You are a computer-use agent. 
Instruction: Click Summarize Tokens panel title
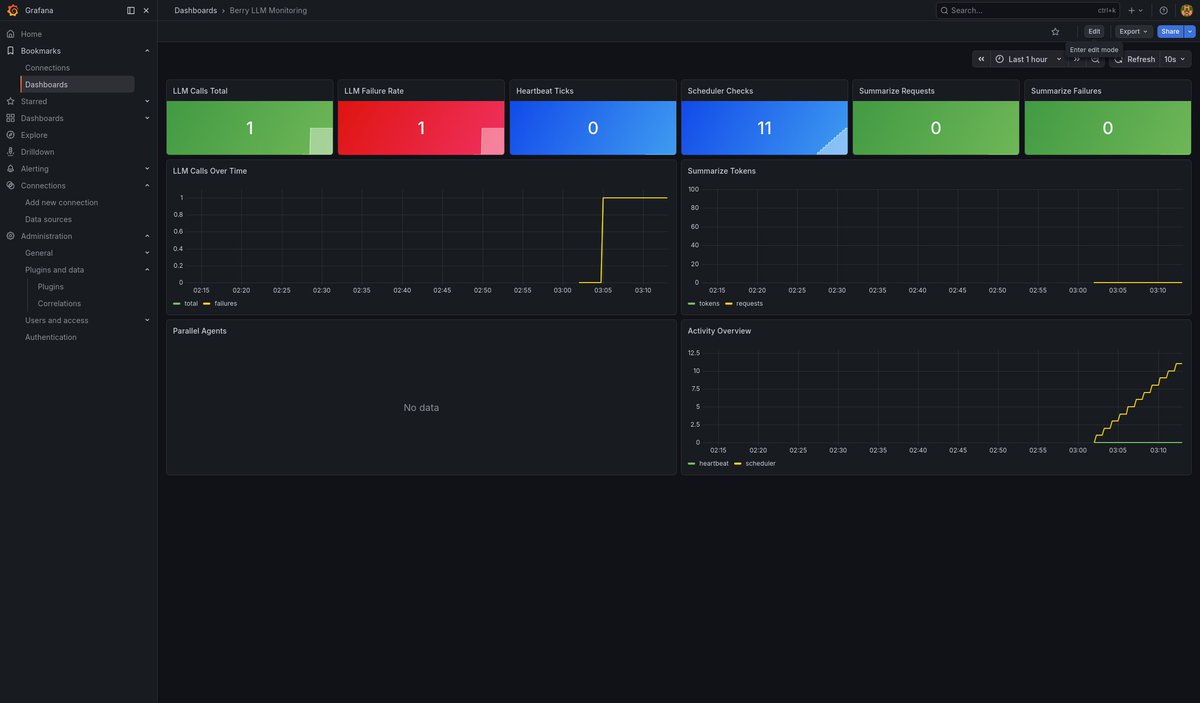coord(722,171)
